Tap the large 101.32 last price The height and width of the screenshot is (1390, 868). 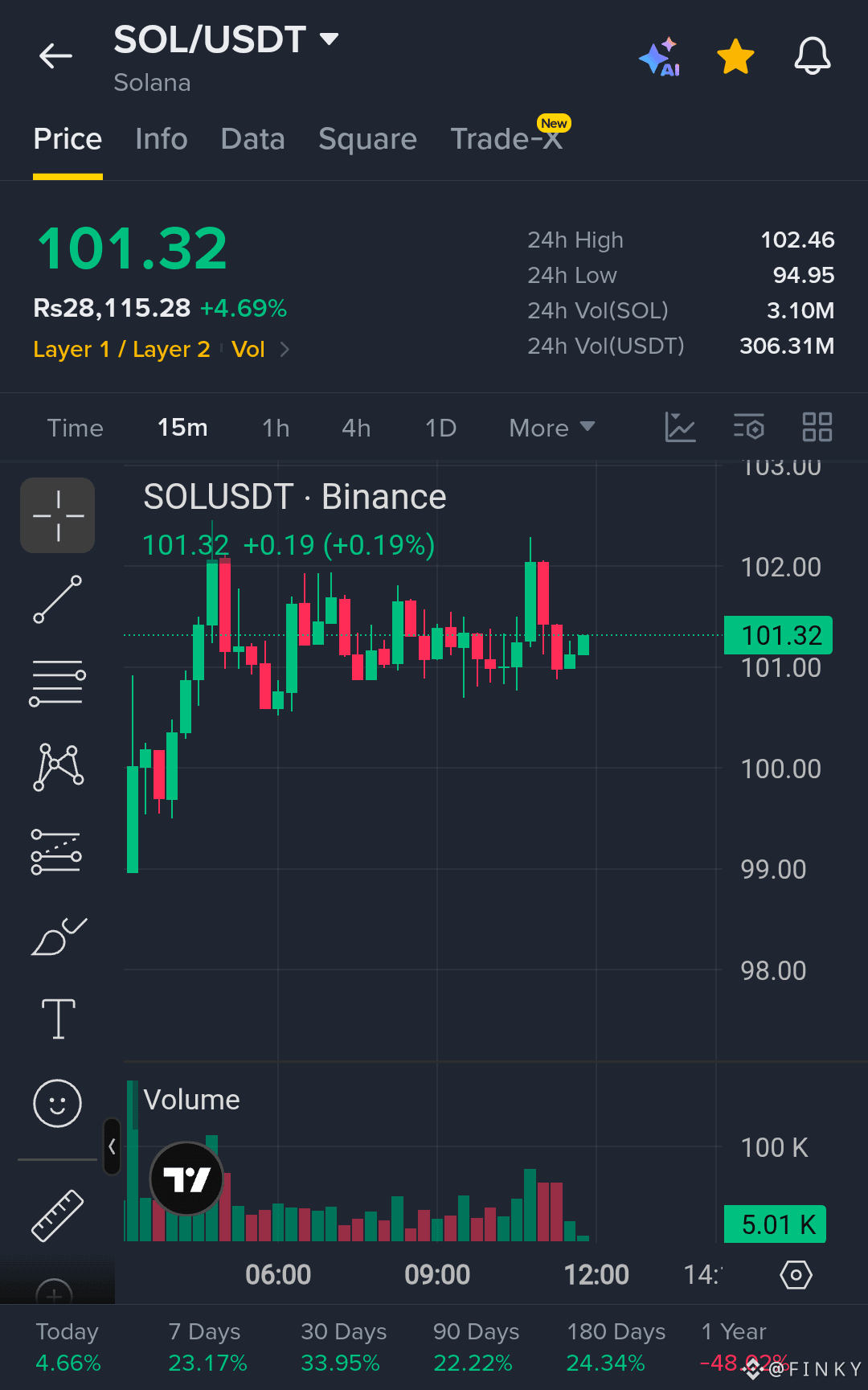[x=133, y=248]
